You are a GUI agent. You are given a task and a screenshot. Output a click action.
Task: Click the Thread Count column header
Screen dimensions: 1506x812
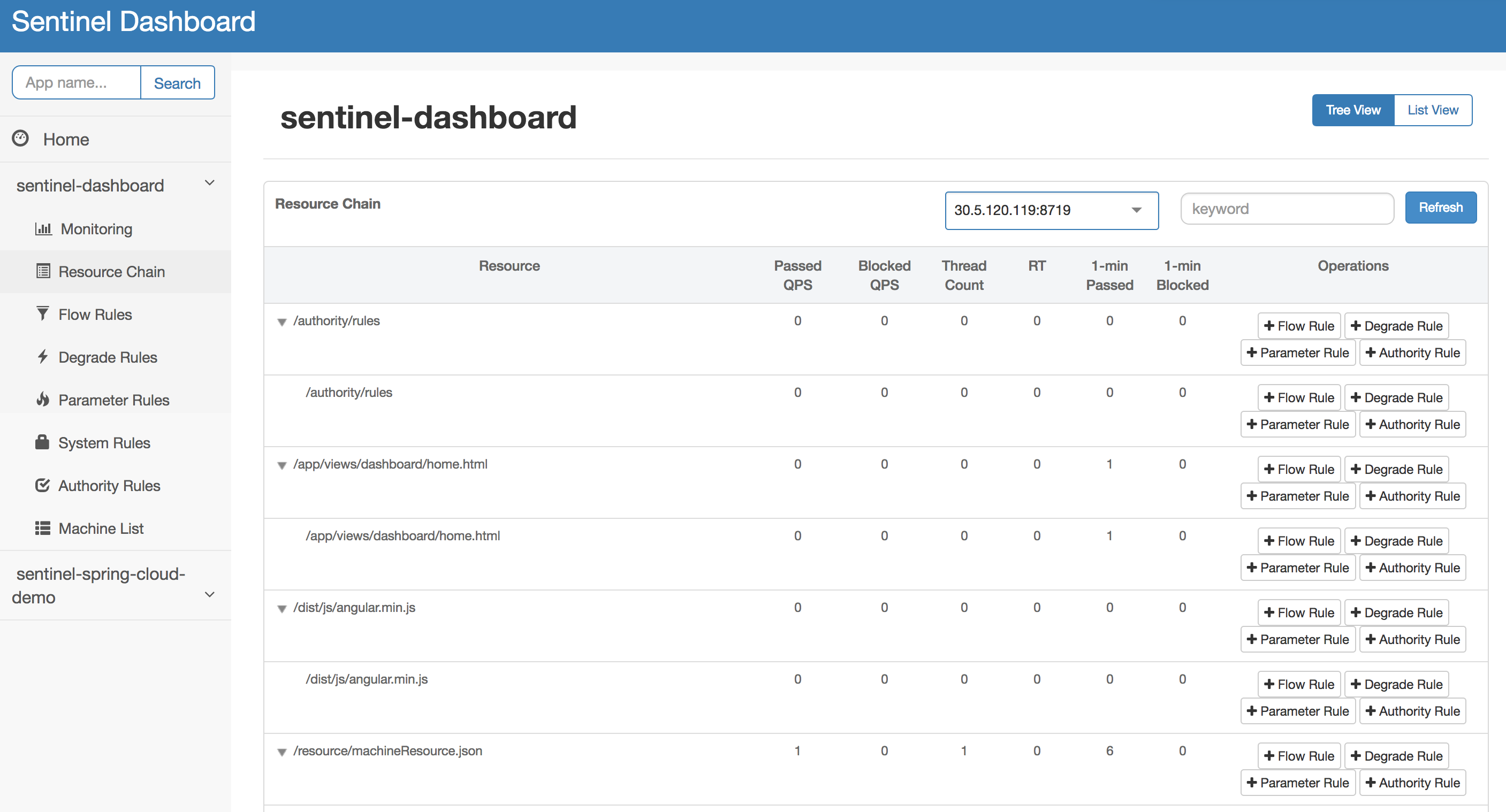pyautogui.click(x=963, y=275)
